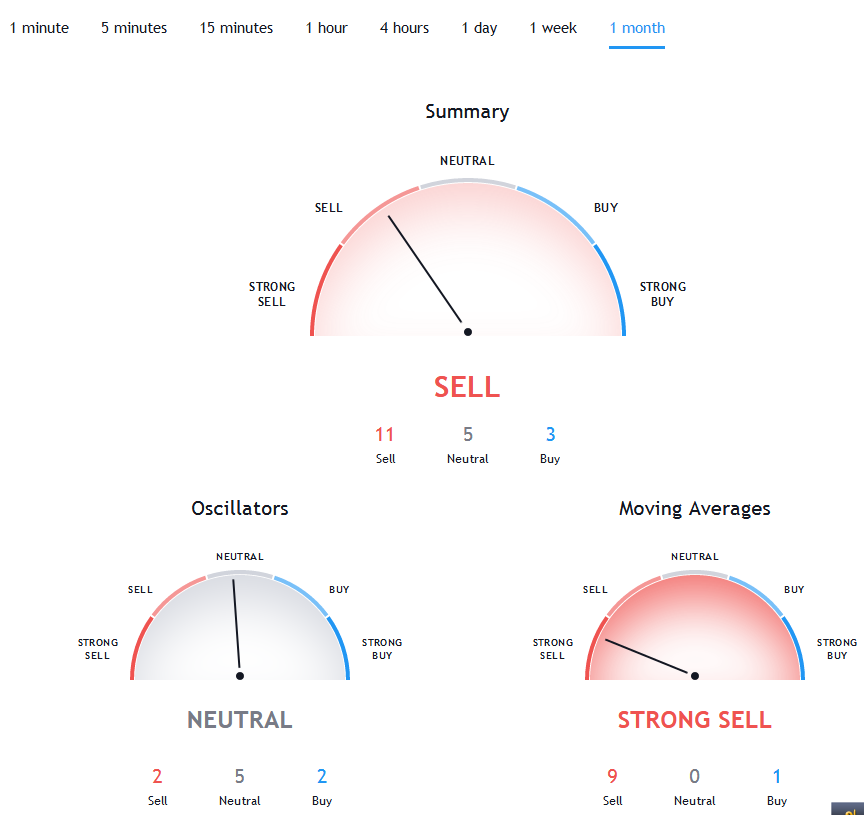Click the active 1 month tab
Image resolution: width=864 pixels, height=815 pixels.
coord(637,28)
